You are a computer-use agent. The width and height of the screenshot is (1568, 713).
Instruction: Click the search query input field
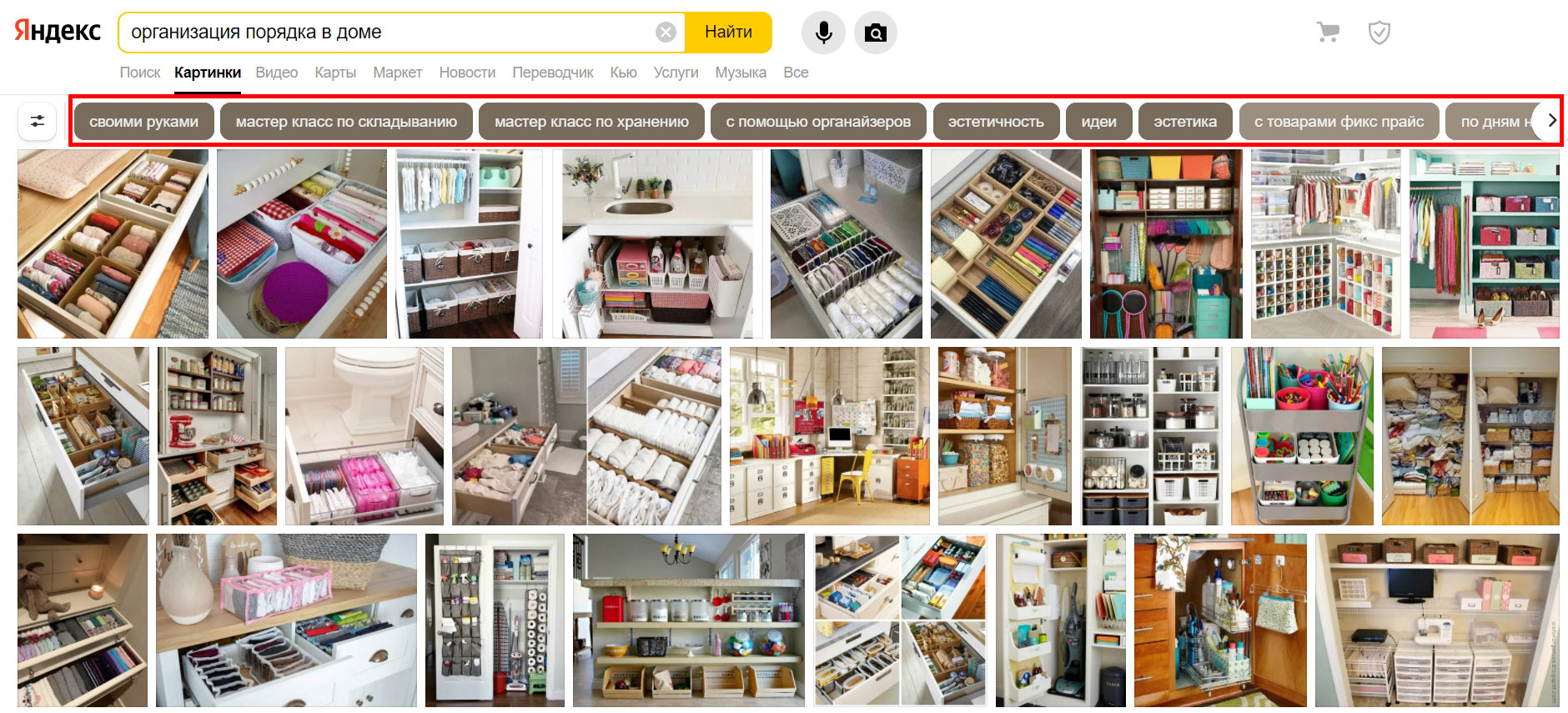coord(388,33)
